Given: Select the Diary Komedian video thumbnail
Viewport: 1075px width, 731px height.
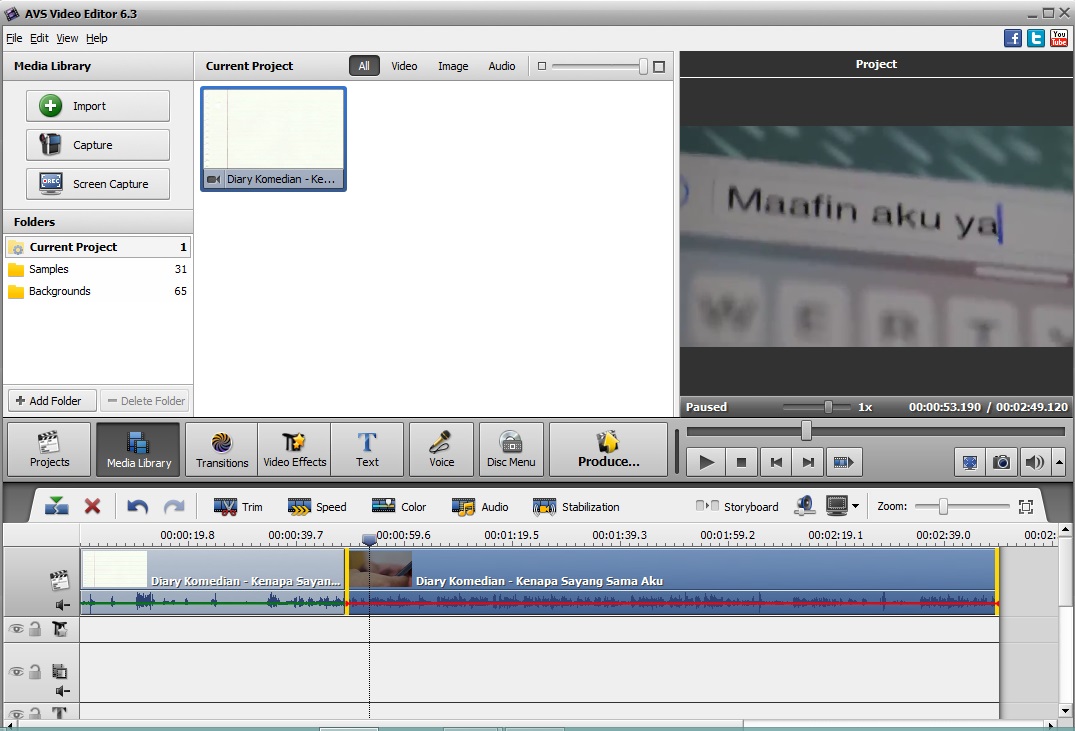Looking at the screenshot, I should click(274, 139).
